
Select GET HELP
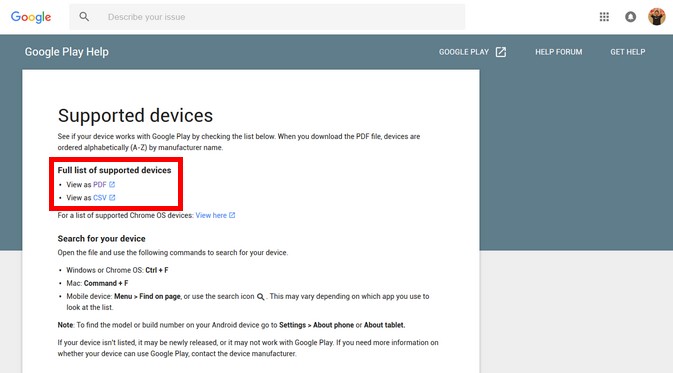pos(628,52)
